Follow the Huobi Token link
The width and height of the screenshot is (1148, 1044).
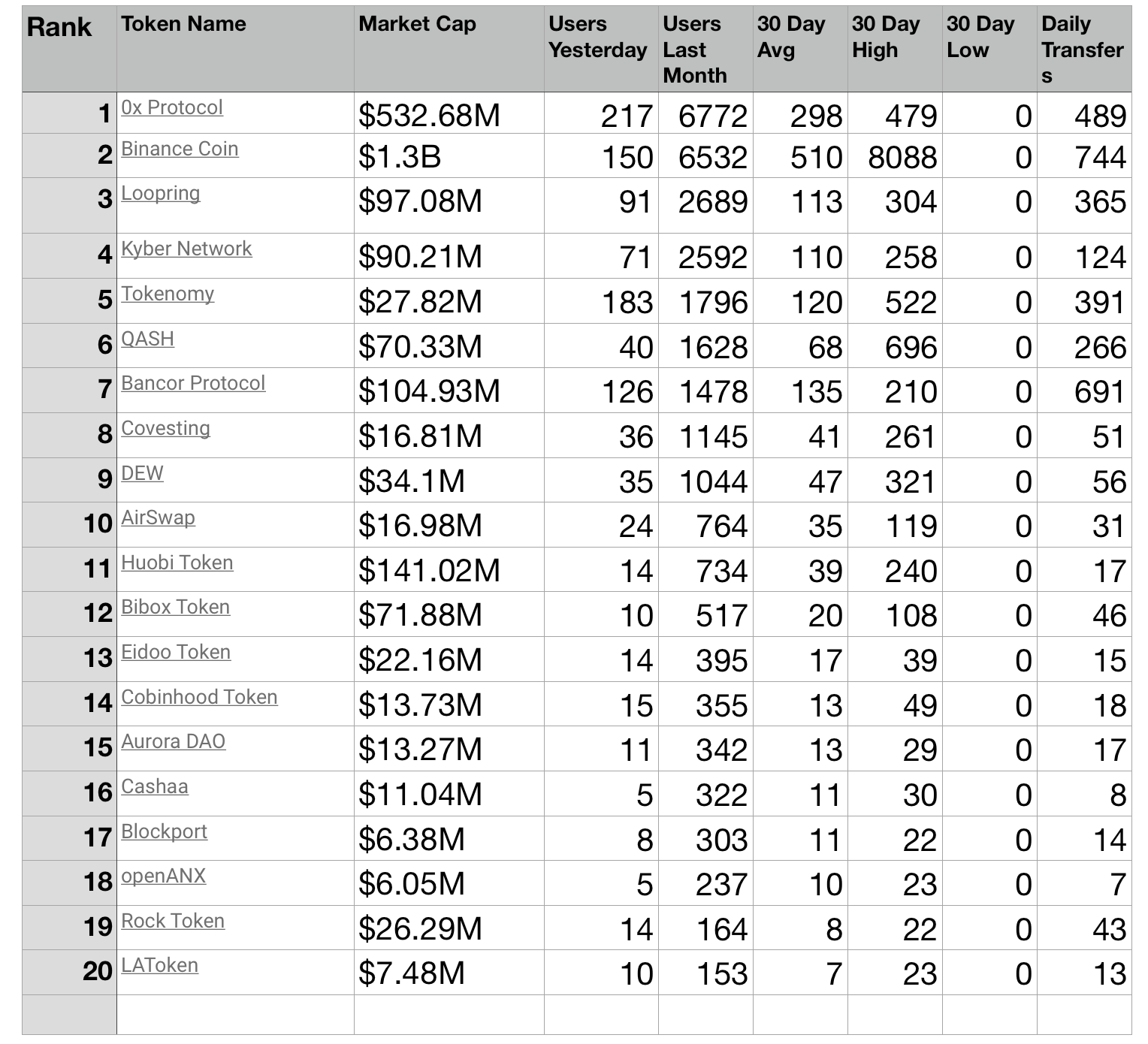tap(177, 563)
